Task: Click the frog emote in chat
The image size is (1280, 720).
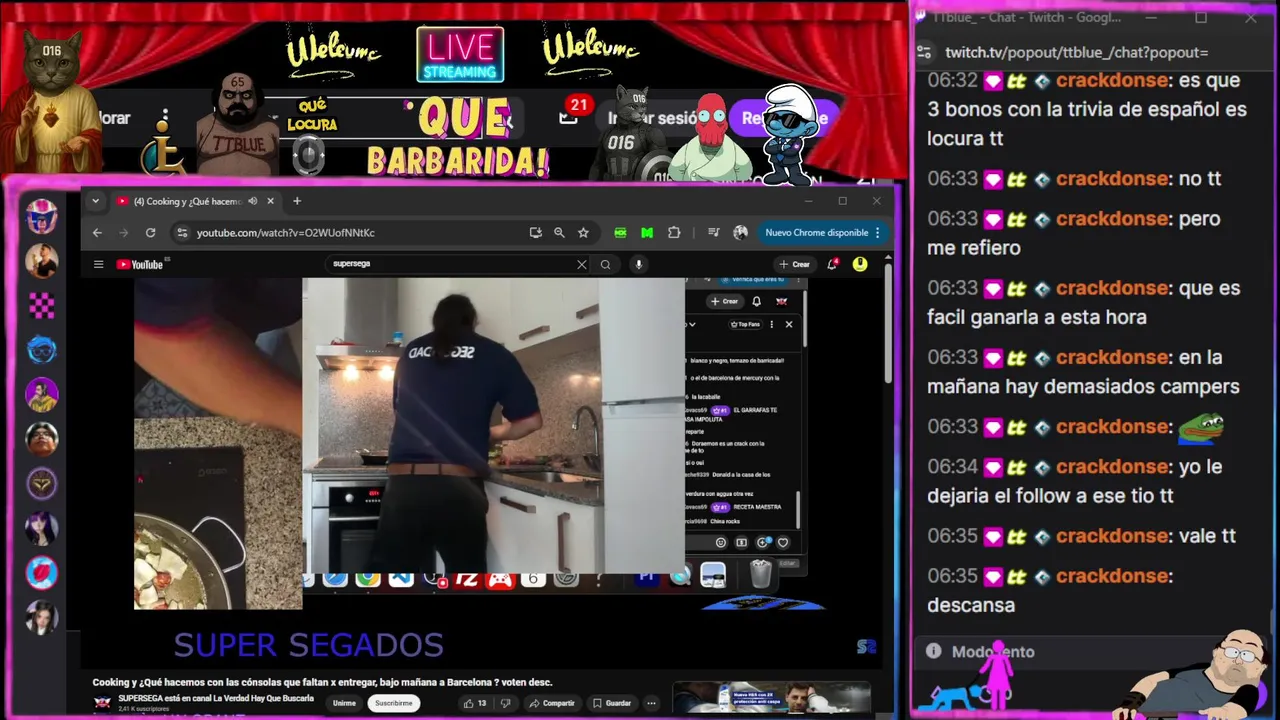Action: pyautogui.click(x=1201, y=427)
